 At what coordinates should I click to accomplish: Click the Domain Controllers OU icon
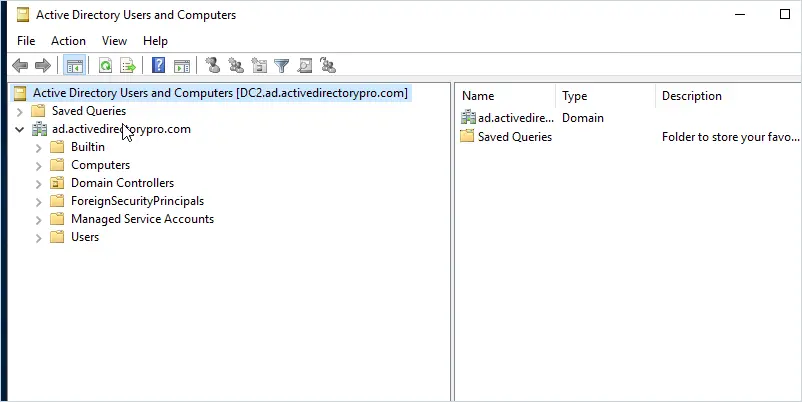pos(57,183)
